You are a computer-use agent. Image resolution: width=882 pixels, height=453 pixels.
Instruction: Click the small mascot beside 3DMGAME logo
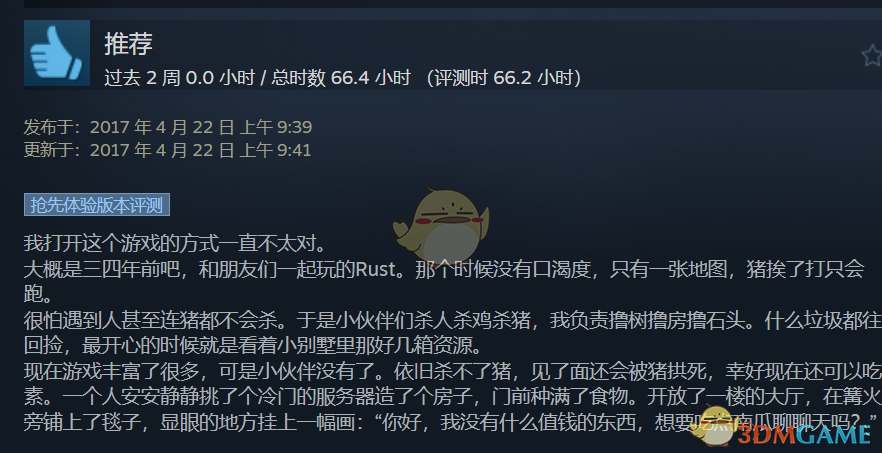713,425
